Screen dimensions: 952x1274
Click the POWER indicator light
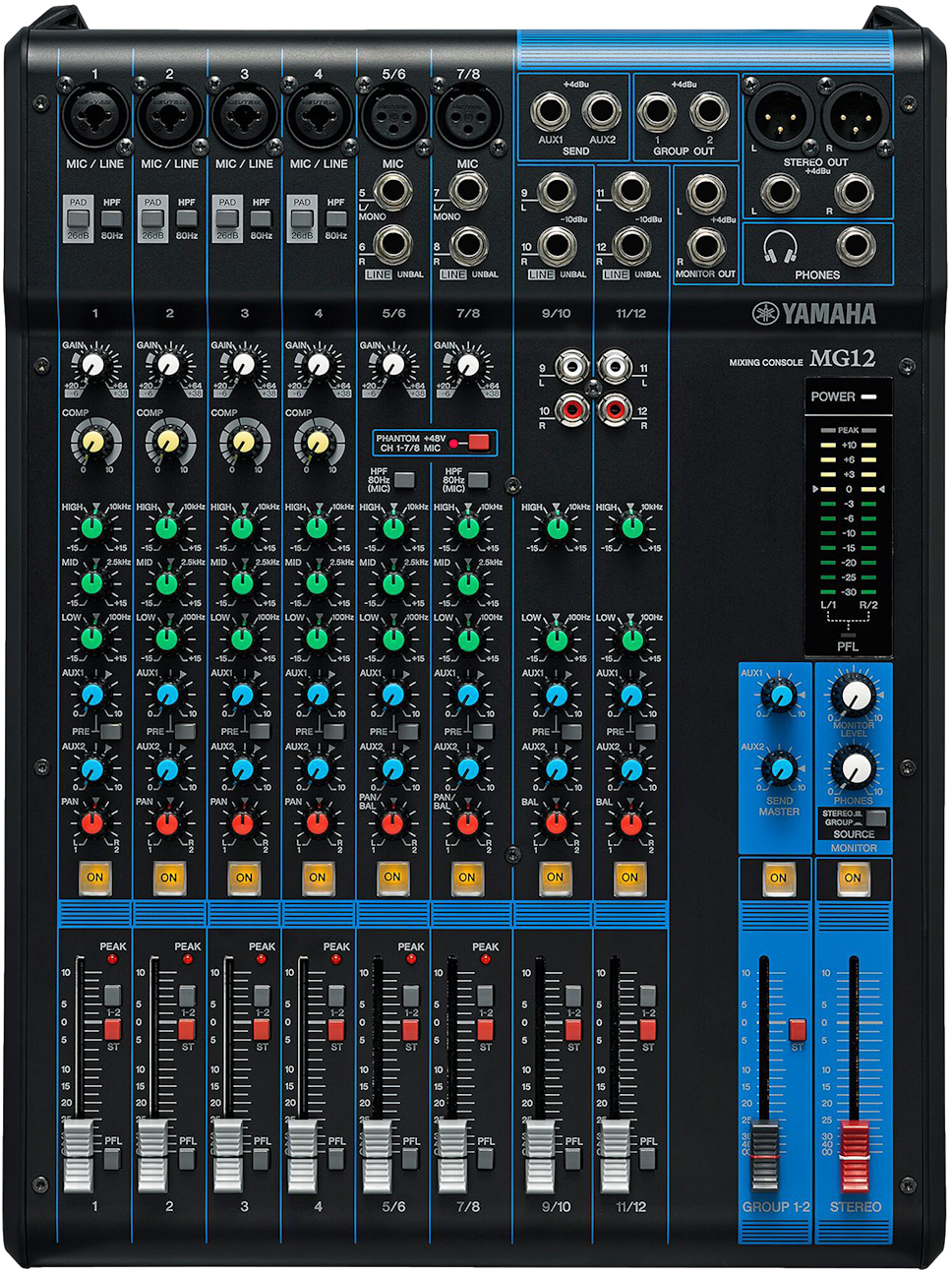(x=869, y=396)
